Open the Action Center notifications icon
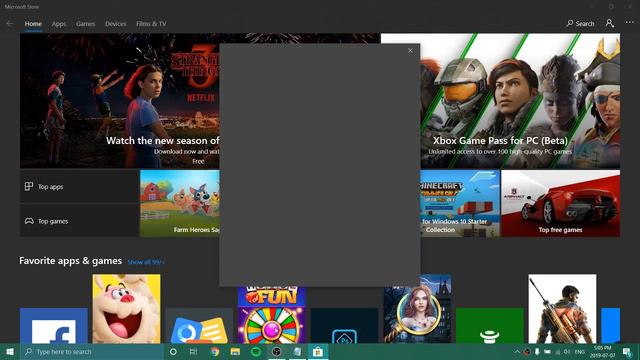The width and height of the screenshot is (640, 360). [627, 352]
